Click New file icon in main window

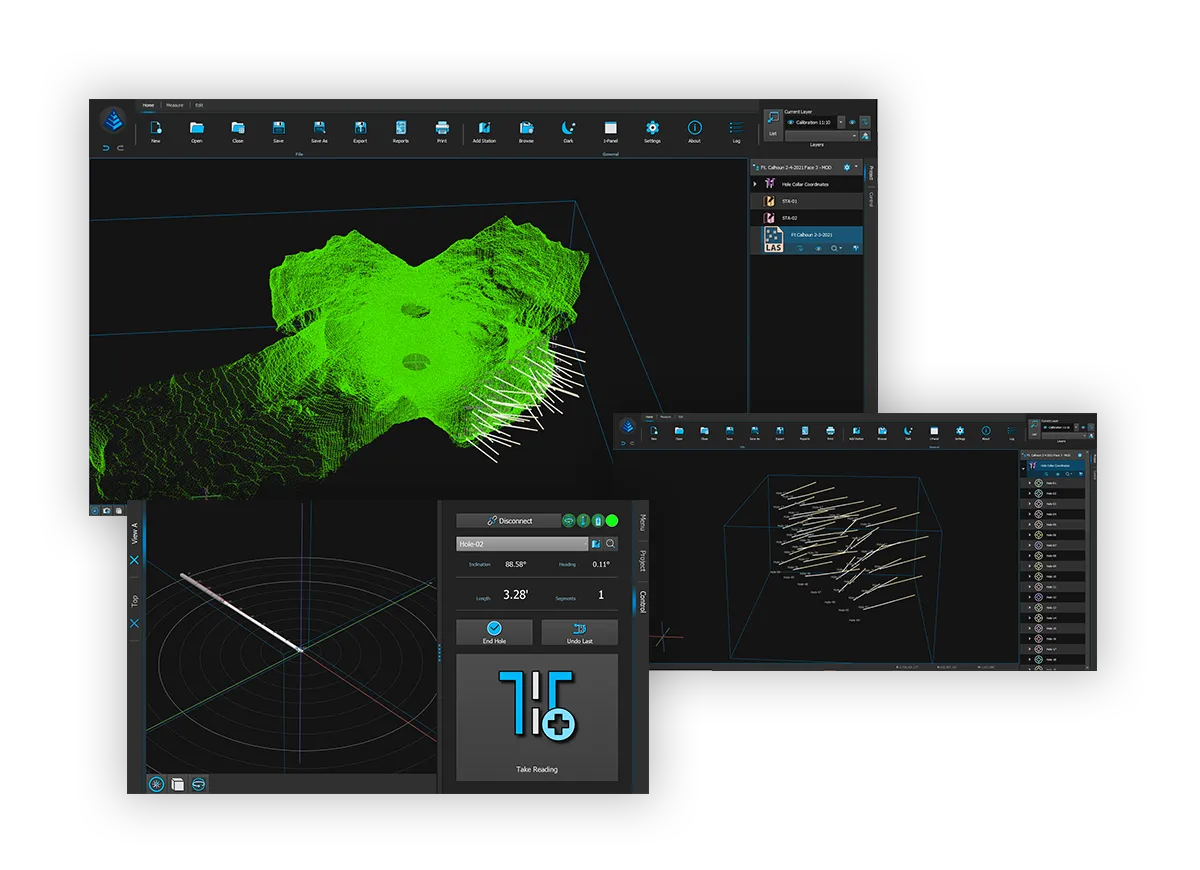point(156,128)
